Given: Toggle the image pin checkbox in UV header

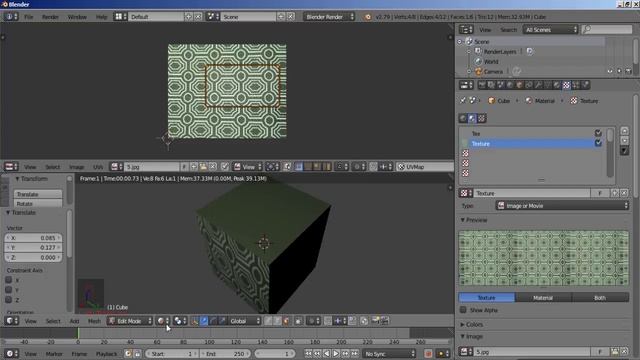Looking at the screenshot, I should click(x=224, y=167).
